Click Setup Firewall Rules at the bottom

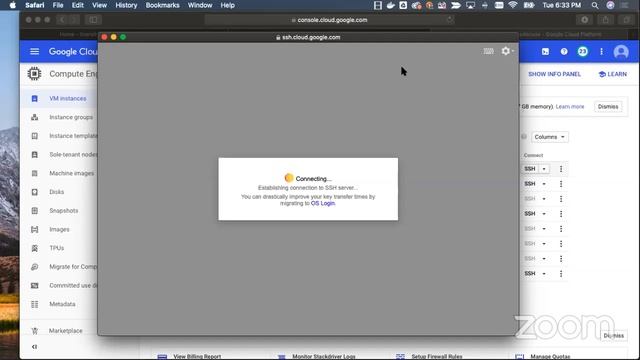coord(437,357)
